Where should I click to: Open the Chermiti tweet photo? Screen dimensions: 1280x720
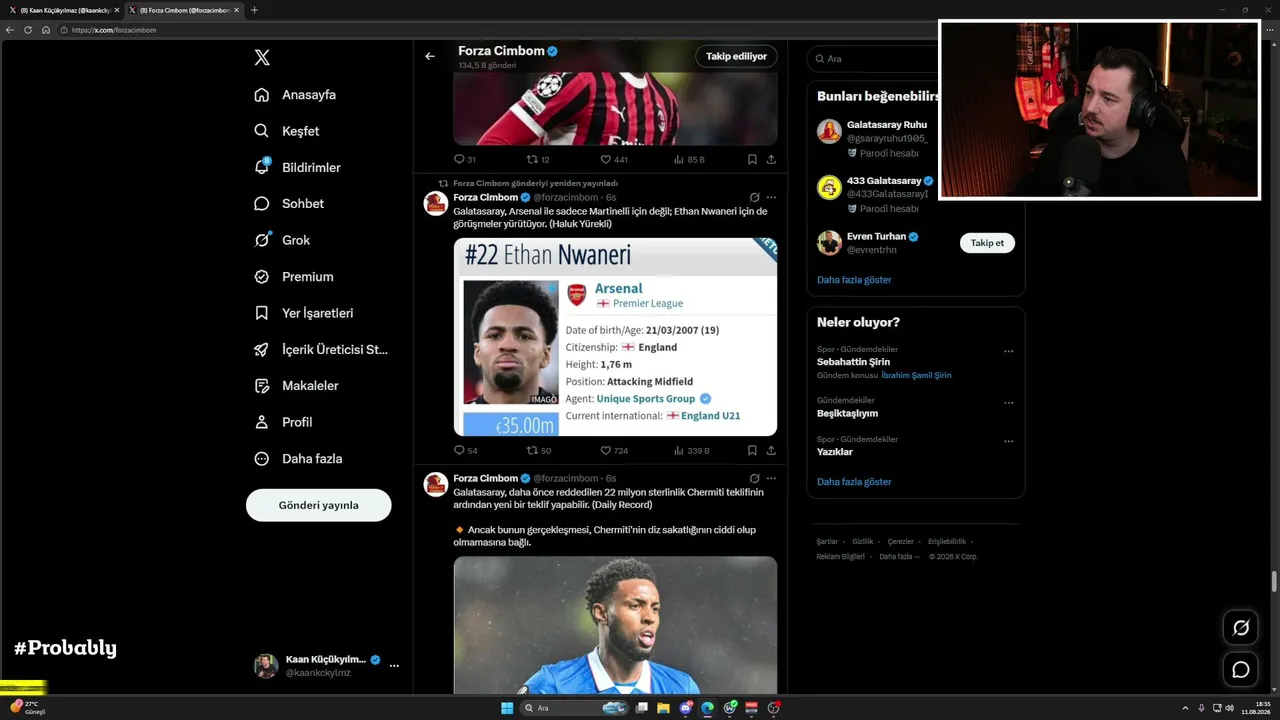pos(615,625)
